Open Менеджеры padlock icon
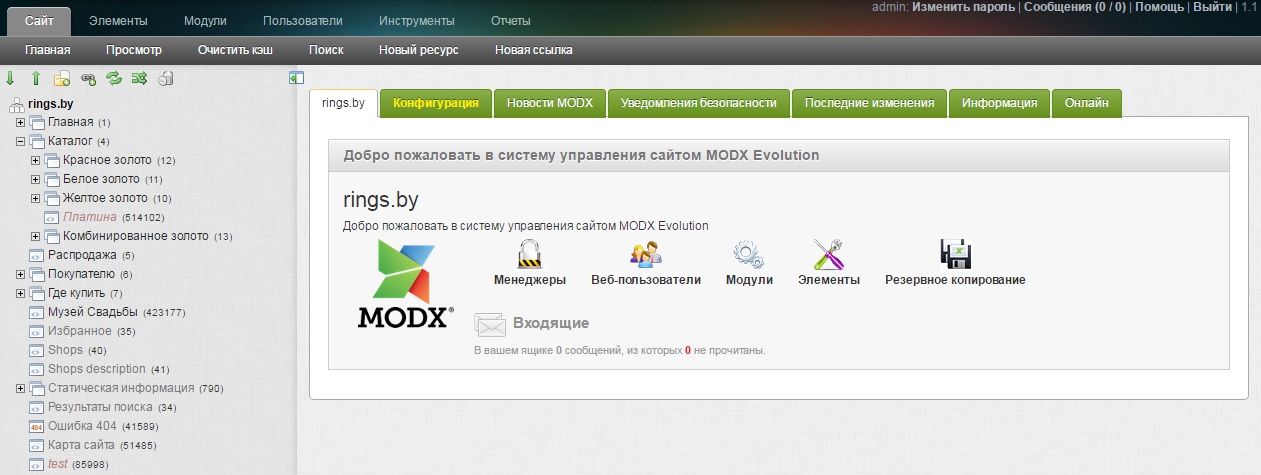 point(529,252)
